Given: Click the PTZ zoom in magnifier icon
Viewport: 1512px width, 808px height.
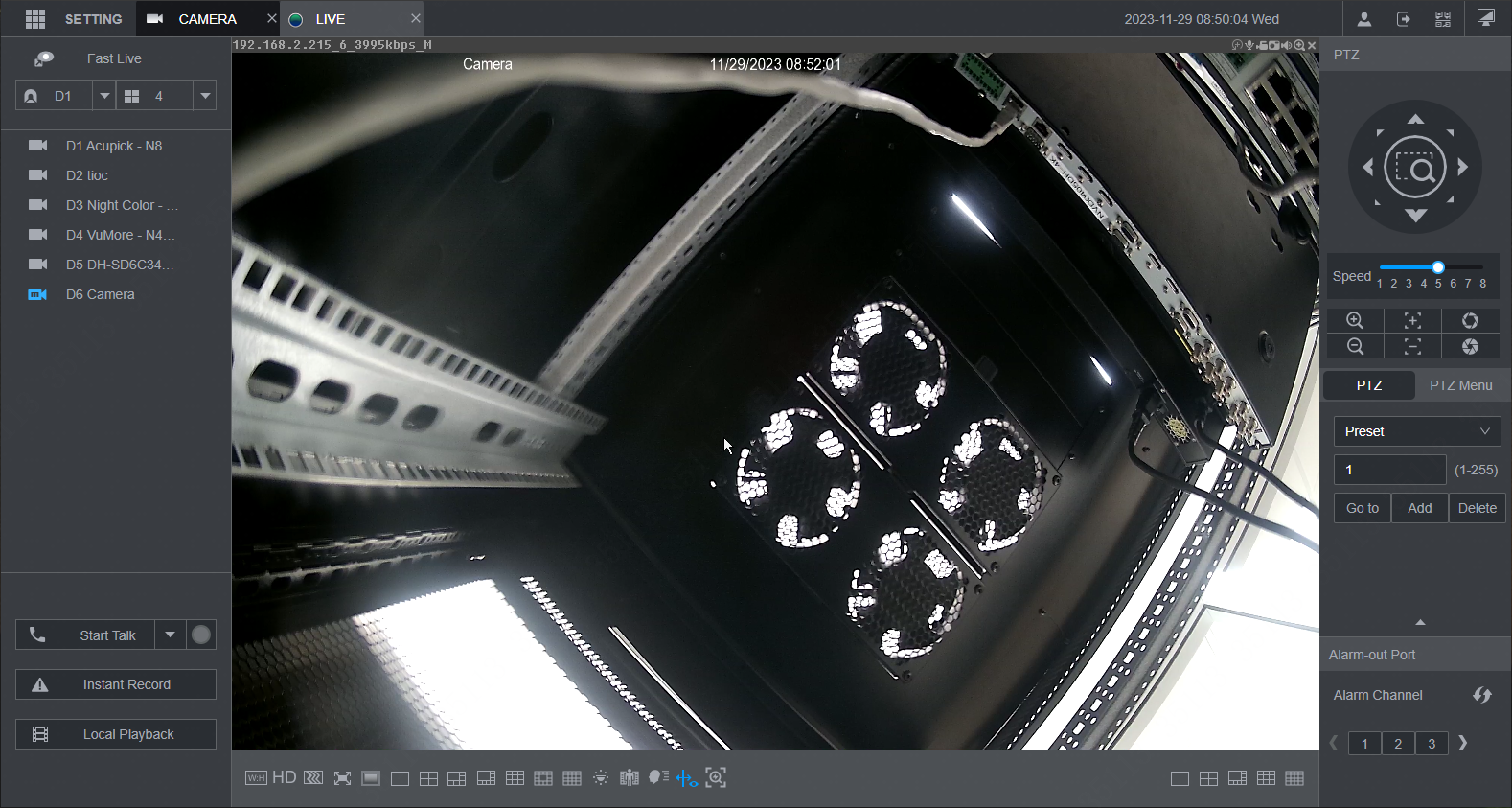Looking at the screenshot, I should [1355, 320].
